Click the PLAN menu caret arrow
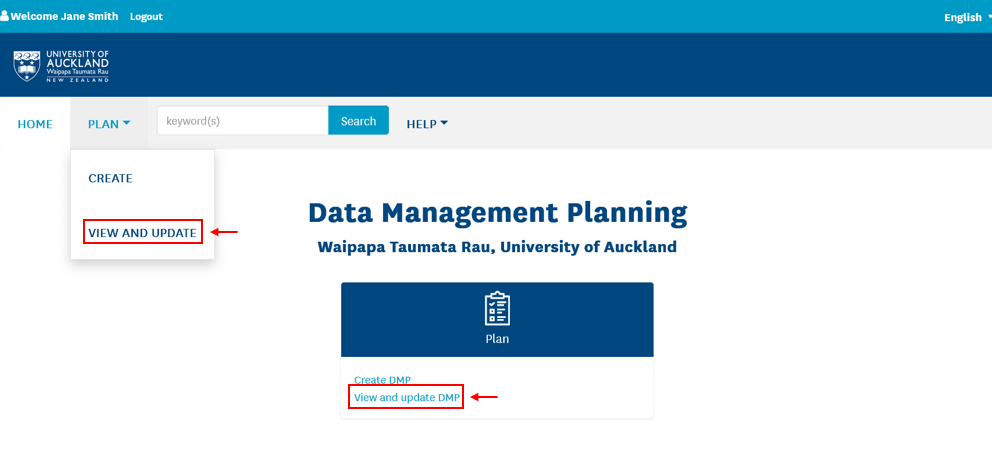The height and width of the screenshot is (451, 992). click(x=127, y=123)
